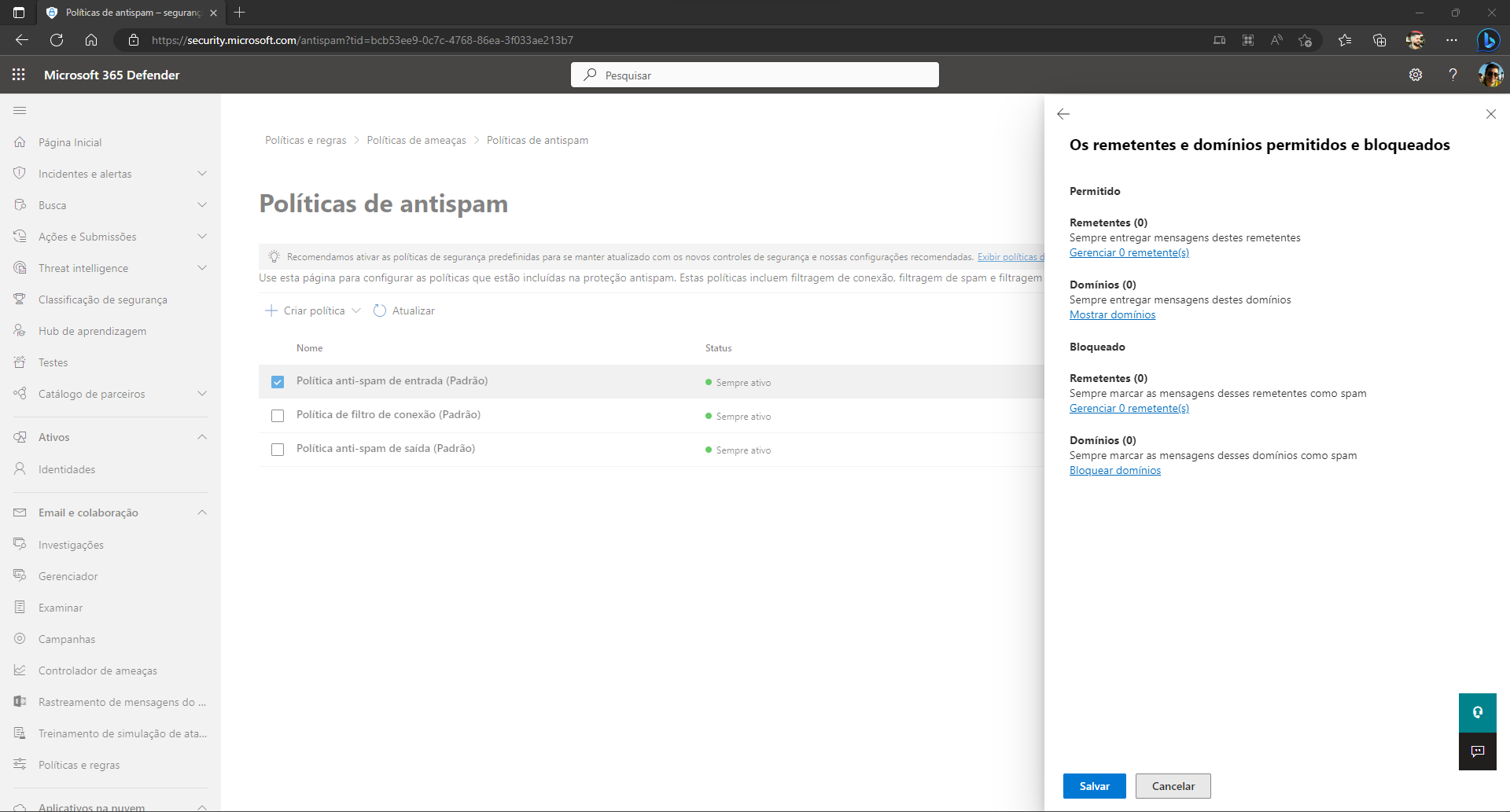Open the Microsoft 365 app launcher grid
The width and height of the screenshot is (1510, 812).
[19, 75]
